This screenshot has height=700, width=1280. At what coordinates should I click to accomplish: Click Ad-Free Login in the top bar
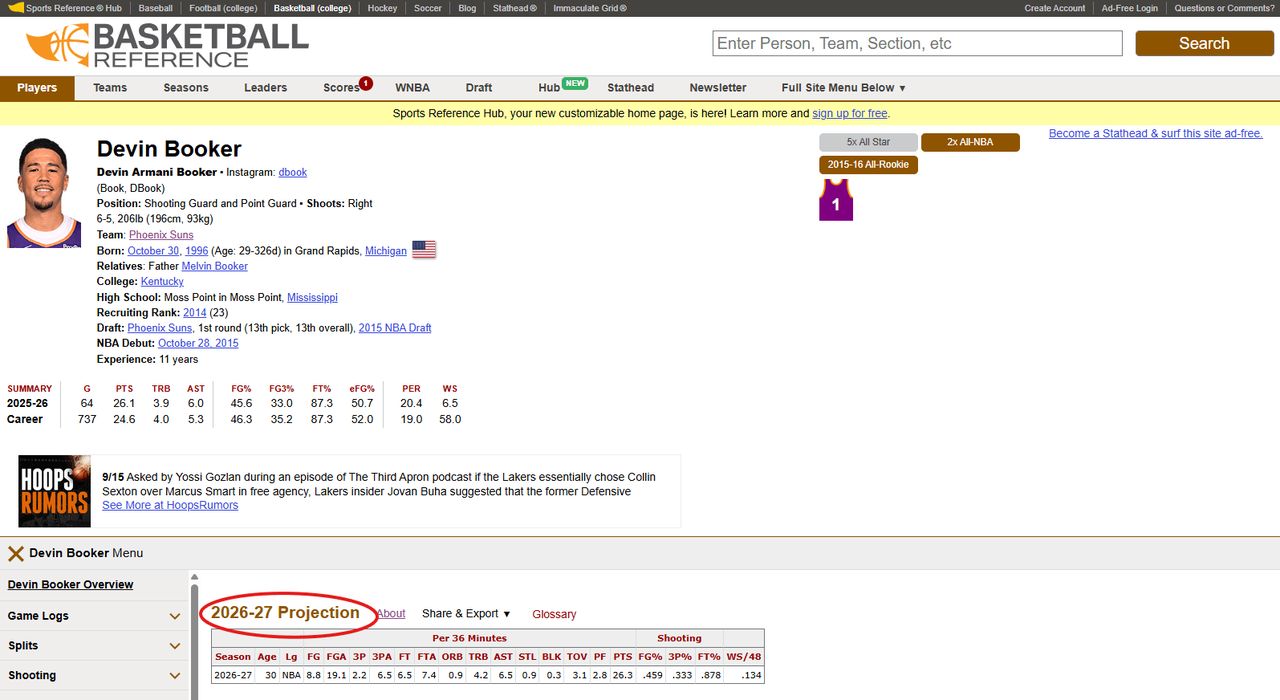[x=1129, y=8]
